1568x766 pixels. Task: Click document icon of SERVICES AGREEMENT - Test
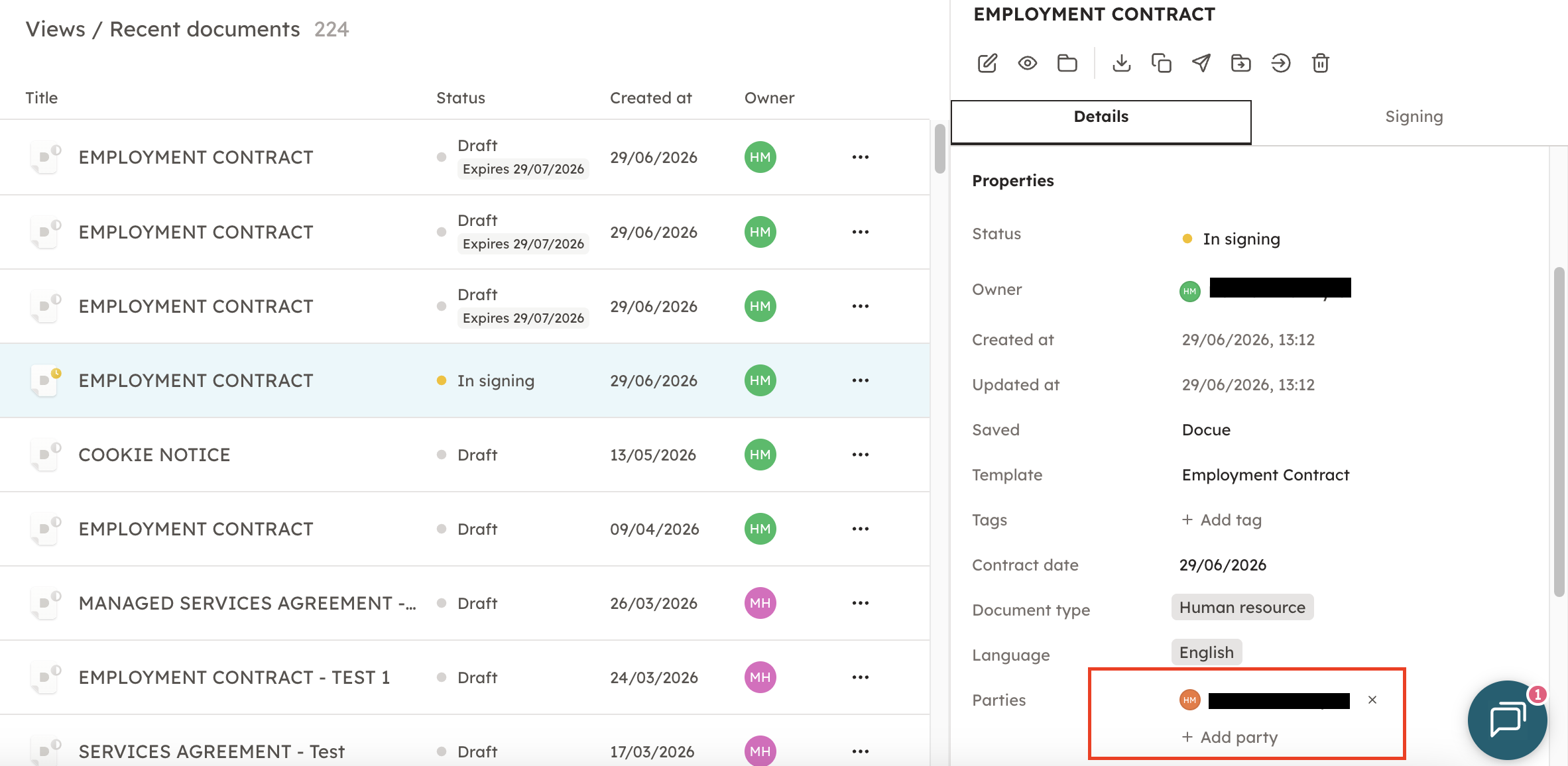(x=46, y=751)
